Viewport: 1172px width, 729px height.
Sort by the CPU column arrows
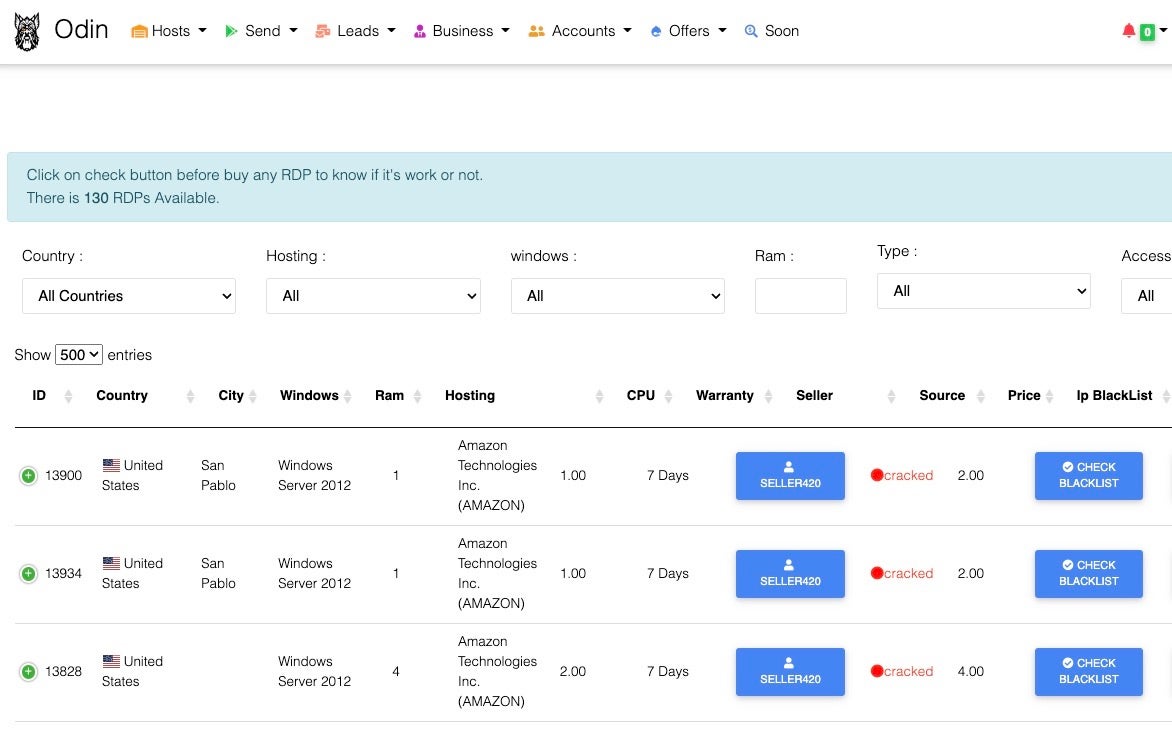[668, 396]
